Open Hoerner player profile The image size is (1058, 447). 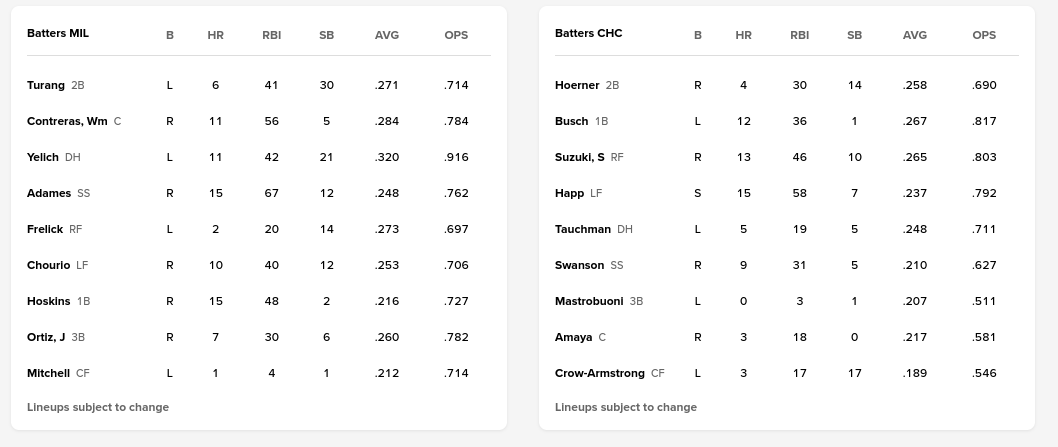click(x=577, y=85)
